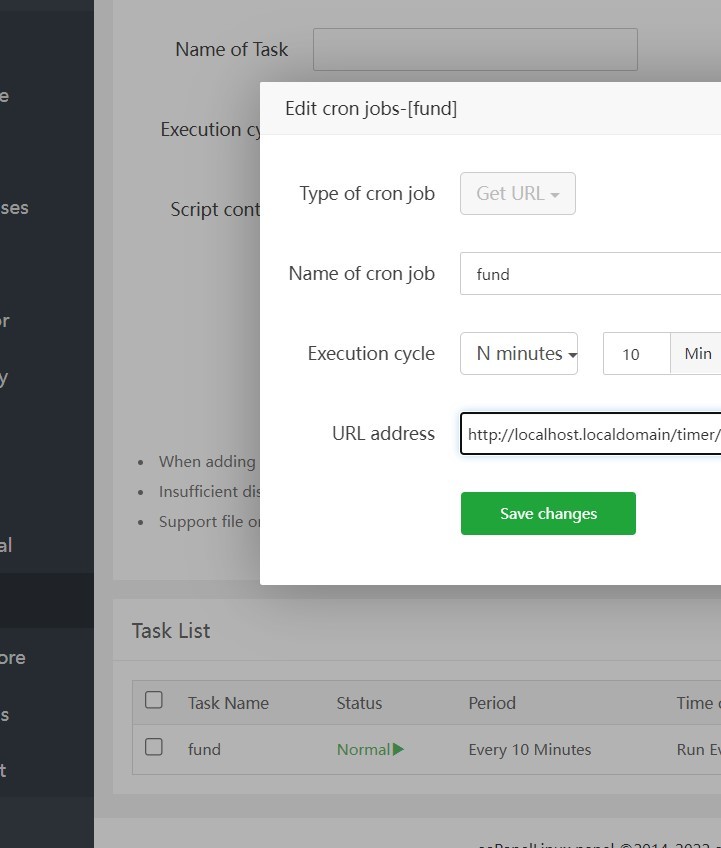Click the fund task name in list
This screenshot has height=848, width=721.
[204, 749]
